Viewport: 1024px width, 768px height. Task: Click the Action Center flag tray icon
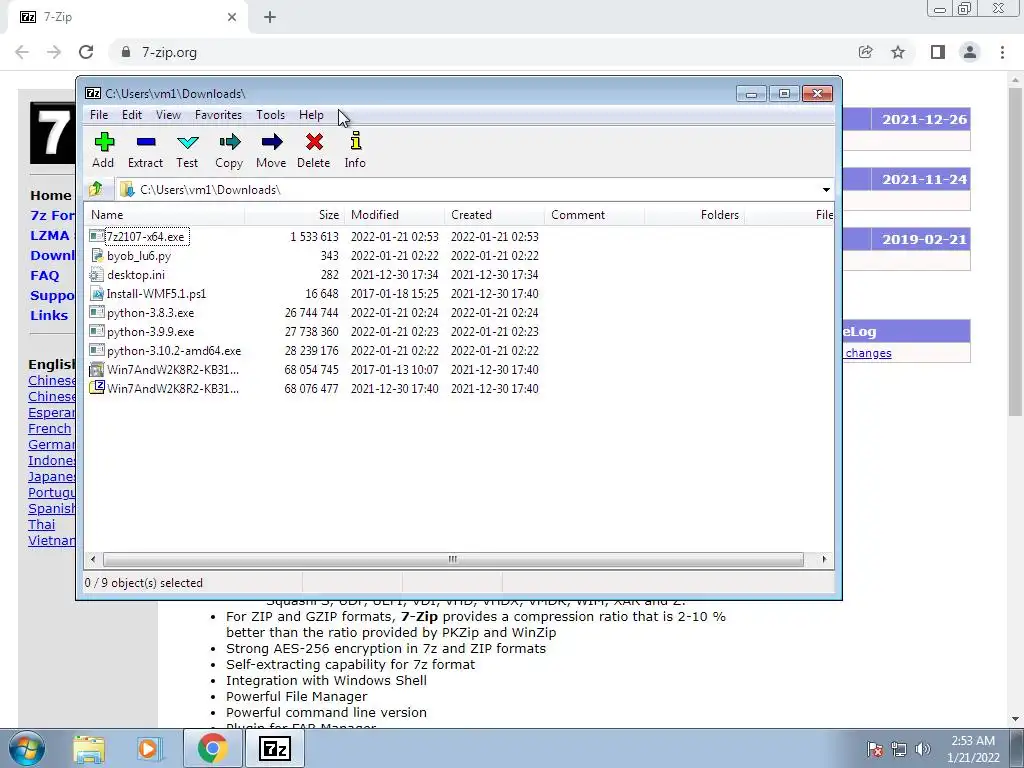pyautogui.click(x=874, y=749)
